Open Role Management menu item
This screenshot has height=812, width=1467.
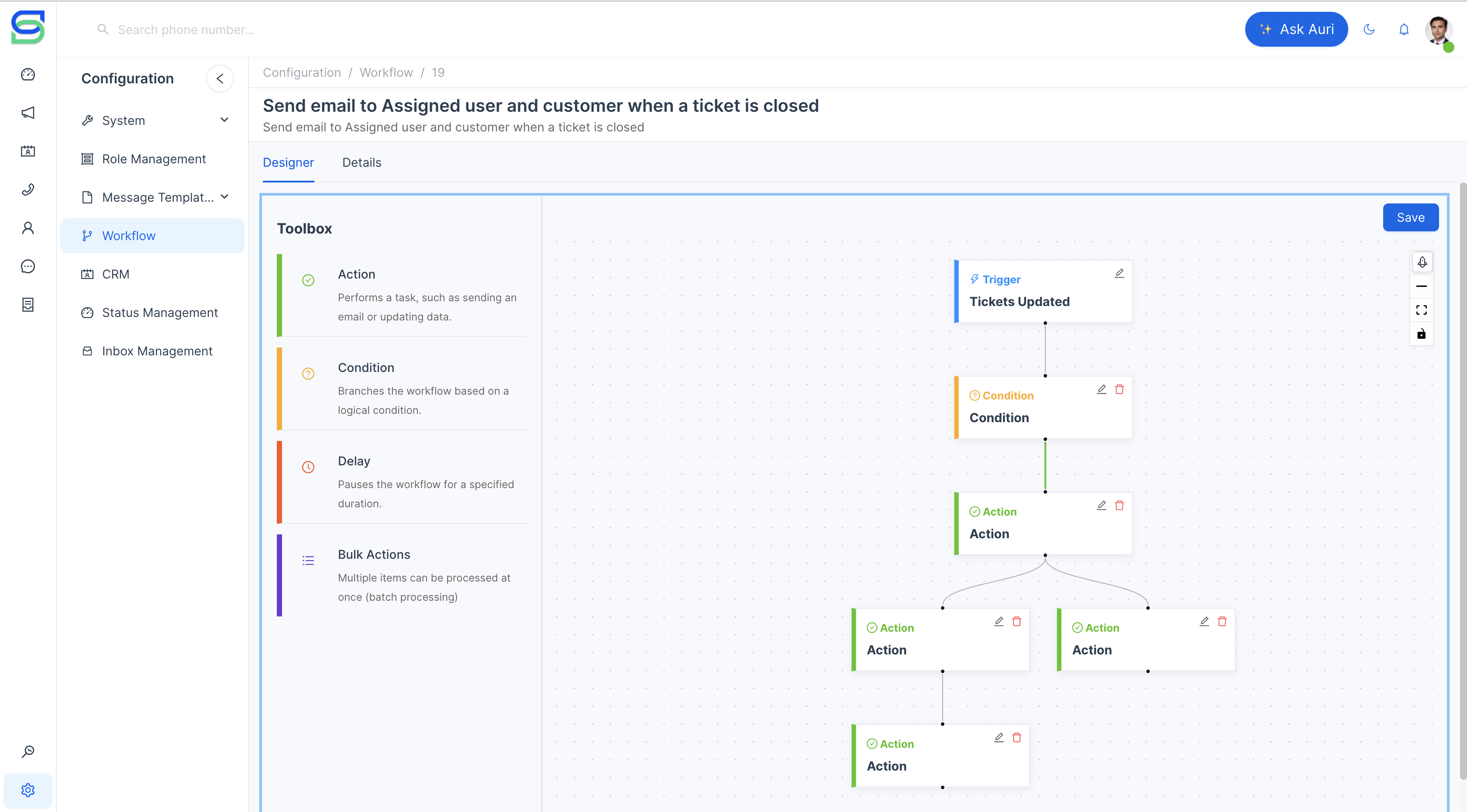pos(154,159)
